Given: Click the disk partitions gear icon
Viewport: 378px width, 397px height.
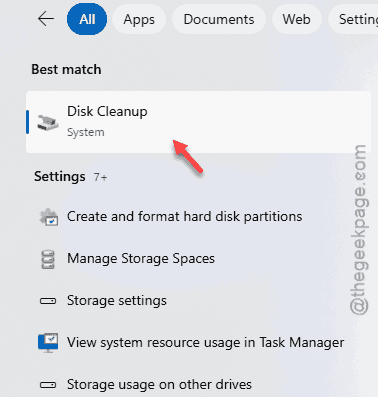Looking at the screenshot, I should coord(49,217).
